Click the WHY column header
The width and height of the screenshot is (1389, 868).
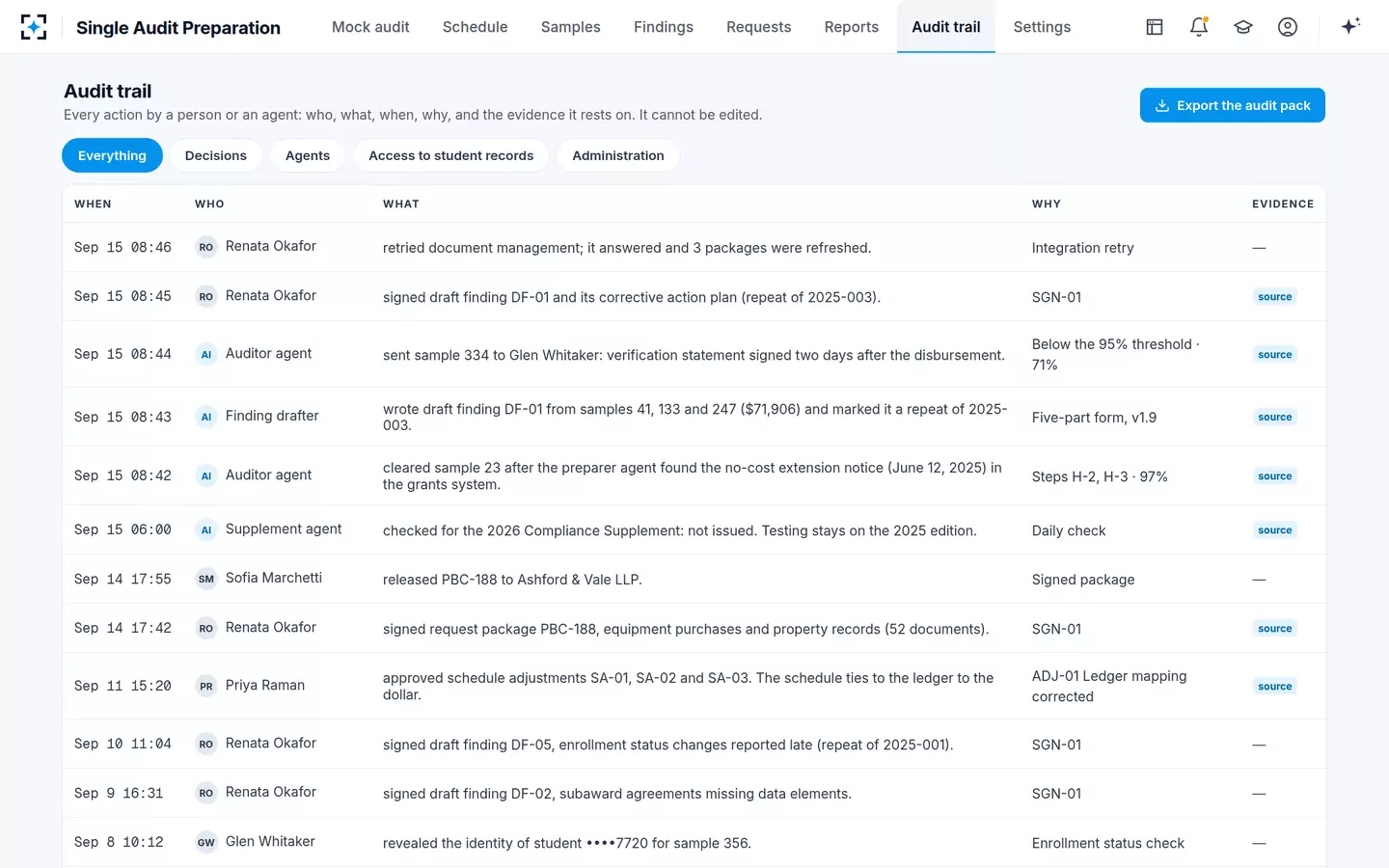click(1047, 204)
